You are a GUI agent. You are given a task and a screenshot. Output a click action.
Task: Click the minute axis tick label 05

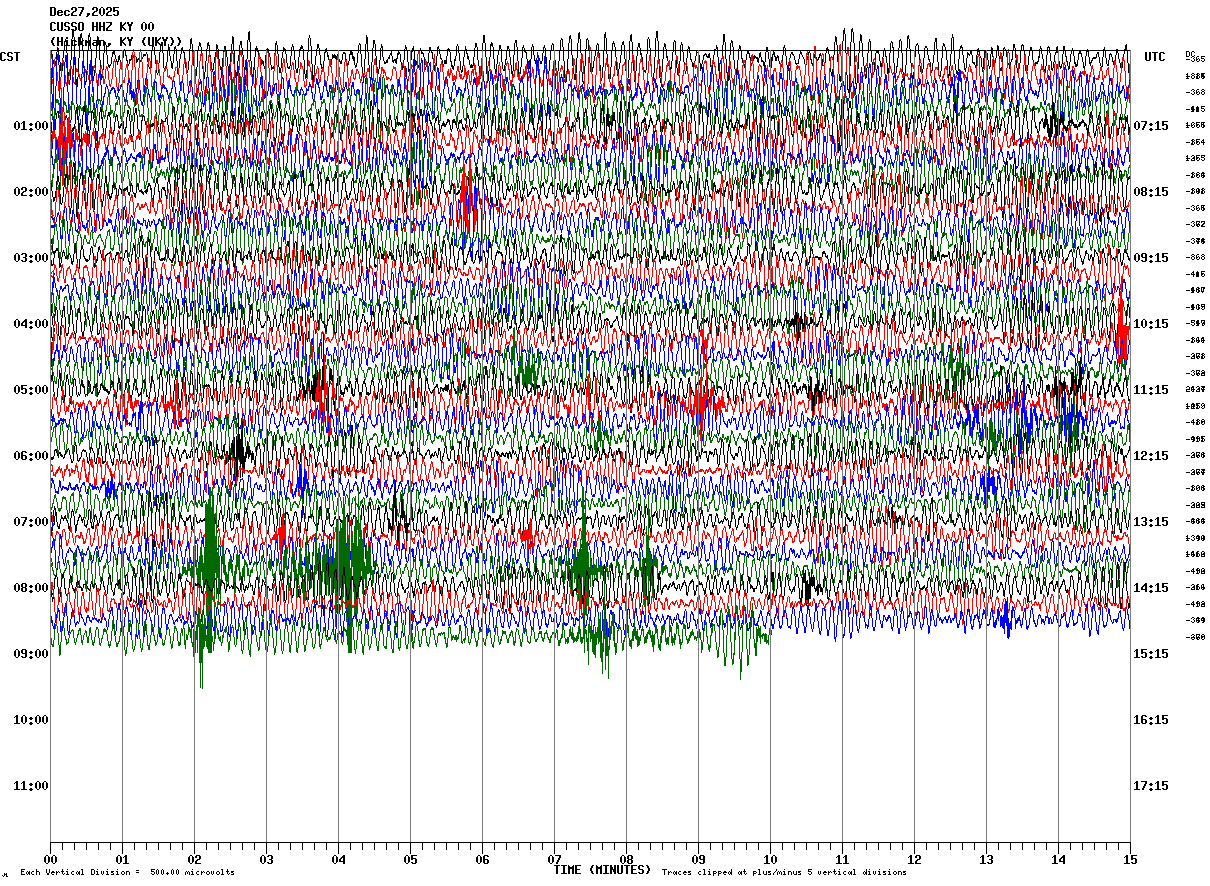coord(410,859)
